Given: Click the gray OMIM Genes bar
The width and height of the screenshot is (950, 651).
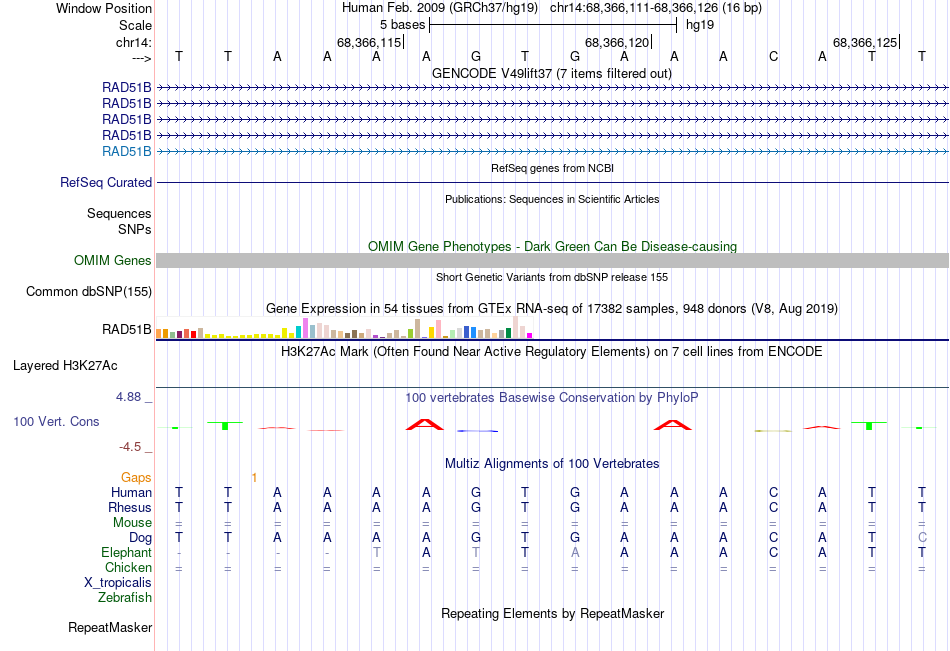Looking at the screenshot, I should [552, 261].
